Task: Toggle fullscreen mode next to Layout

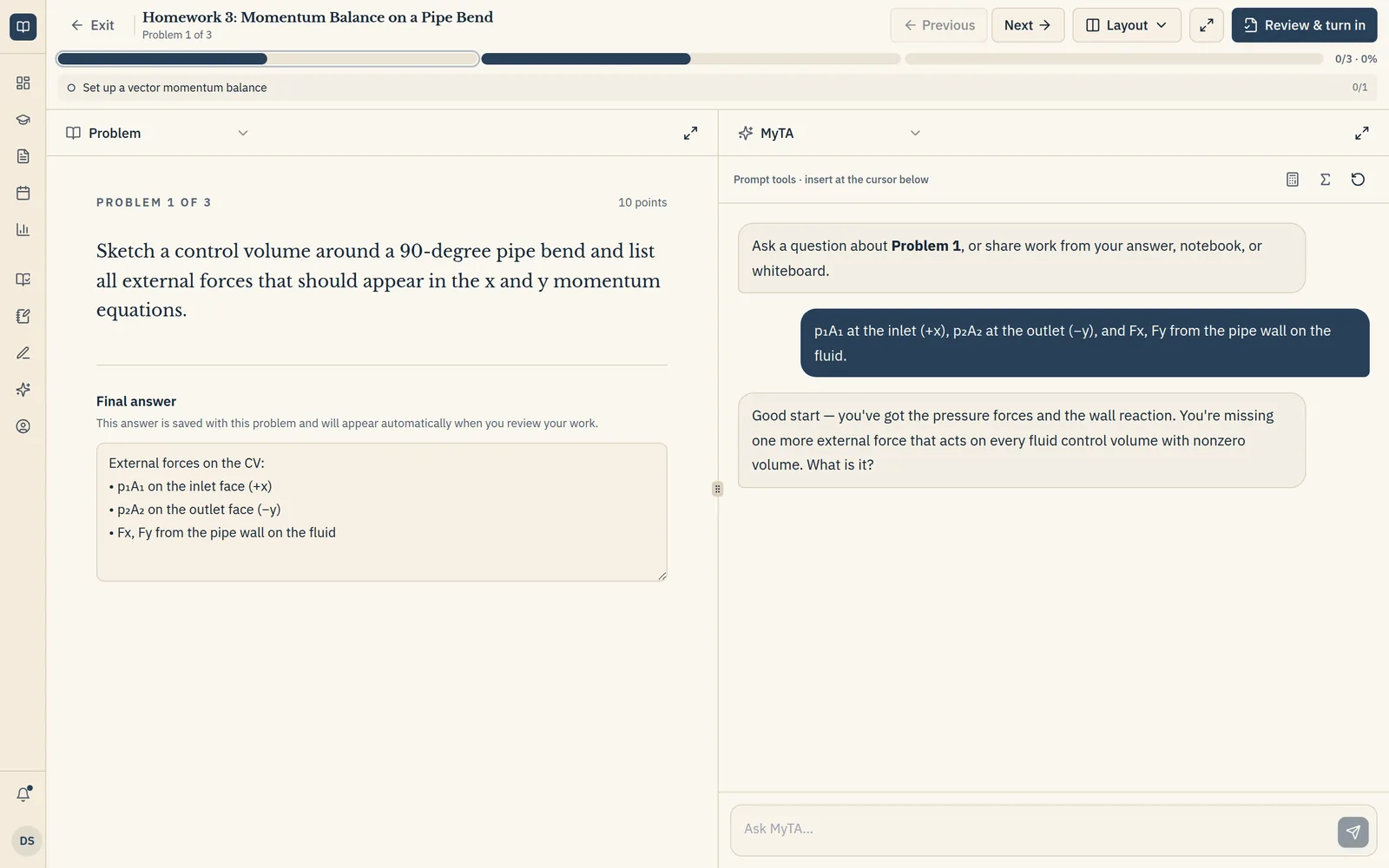Action: click(x=1207, y=25)
